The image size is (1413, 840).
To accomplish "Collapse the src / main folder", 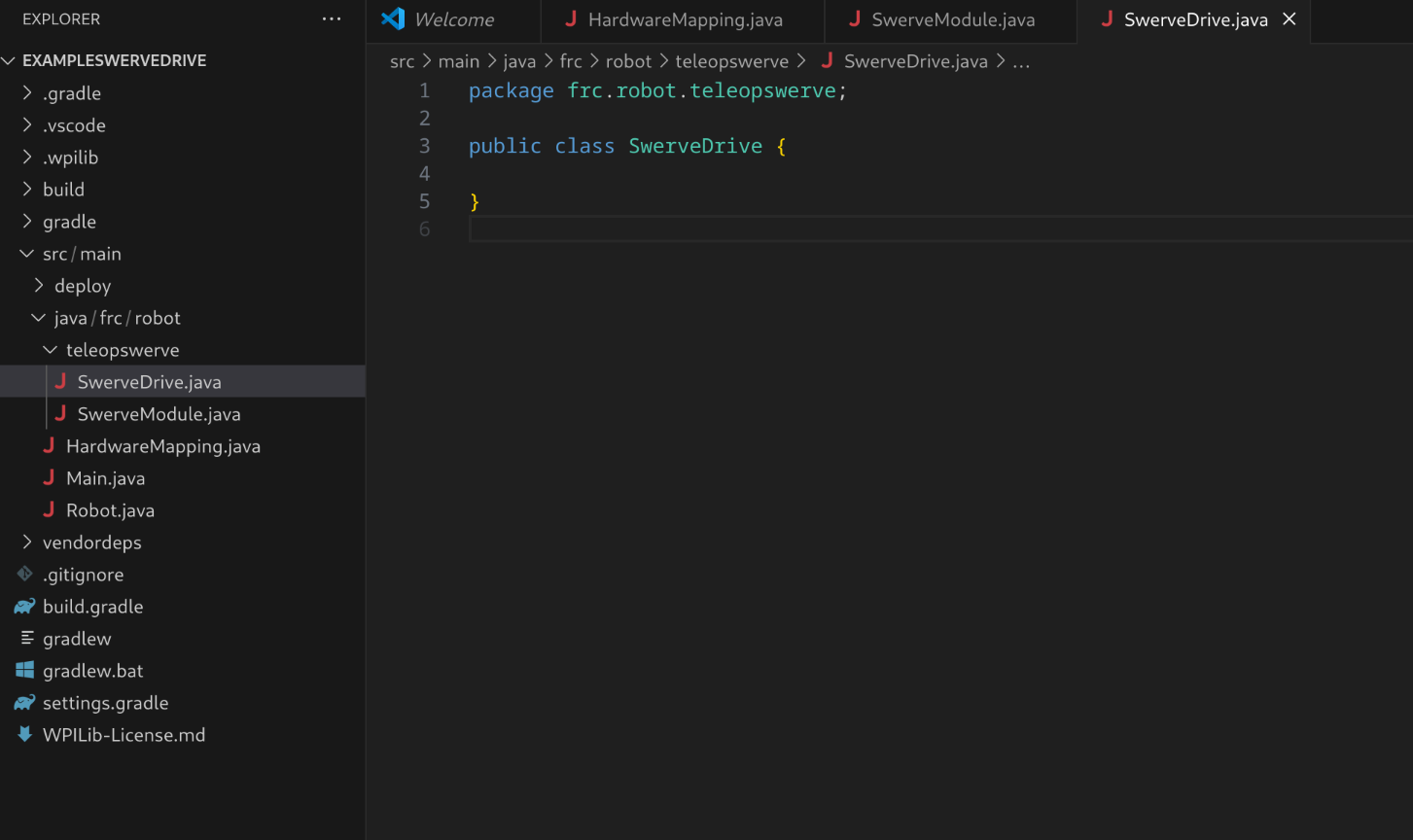I will click(x=27, y=254).
